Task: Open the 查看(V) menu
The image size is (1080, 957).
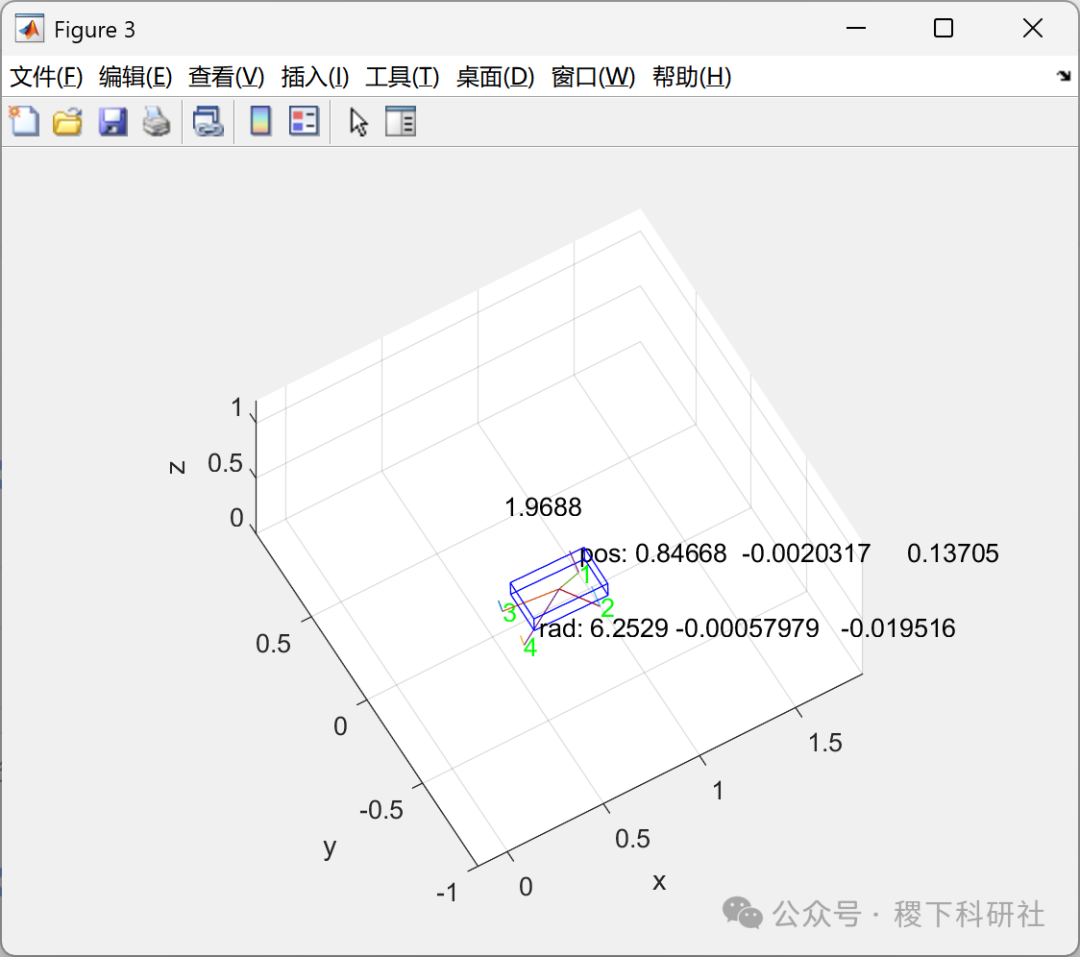Action: (x=226, y=76)
